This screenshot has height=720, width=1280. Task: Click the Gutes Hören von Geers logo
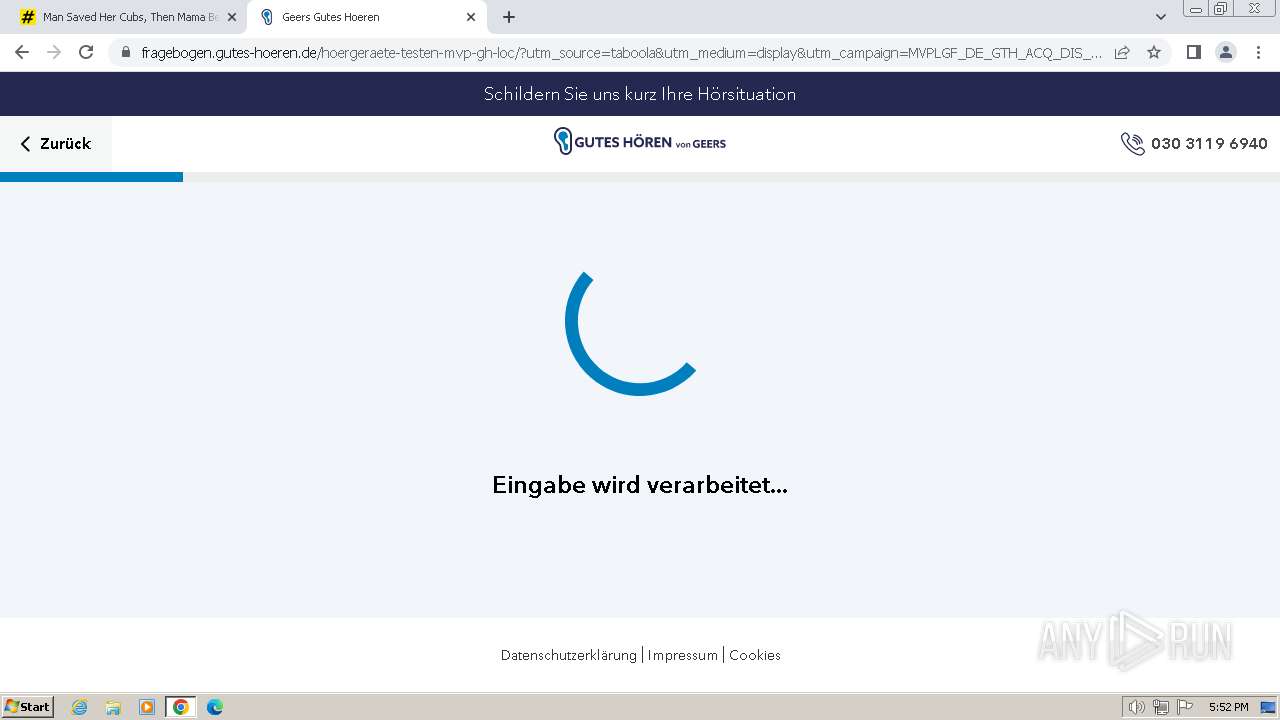pyautogui.click(x=640, y=142)
